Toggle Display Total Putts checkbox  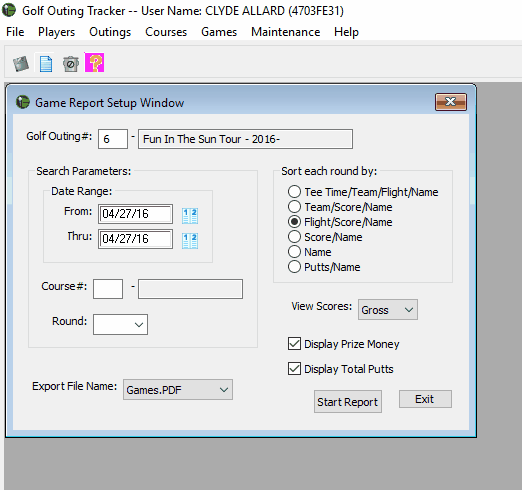pos(294,369)
